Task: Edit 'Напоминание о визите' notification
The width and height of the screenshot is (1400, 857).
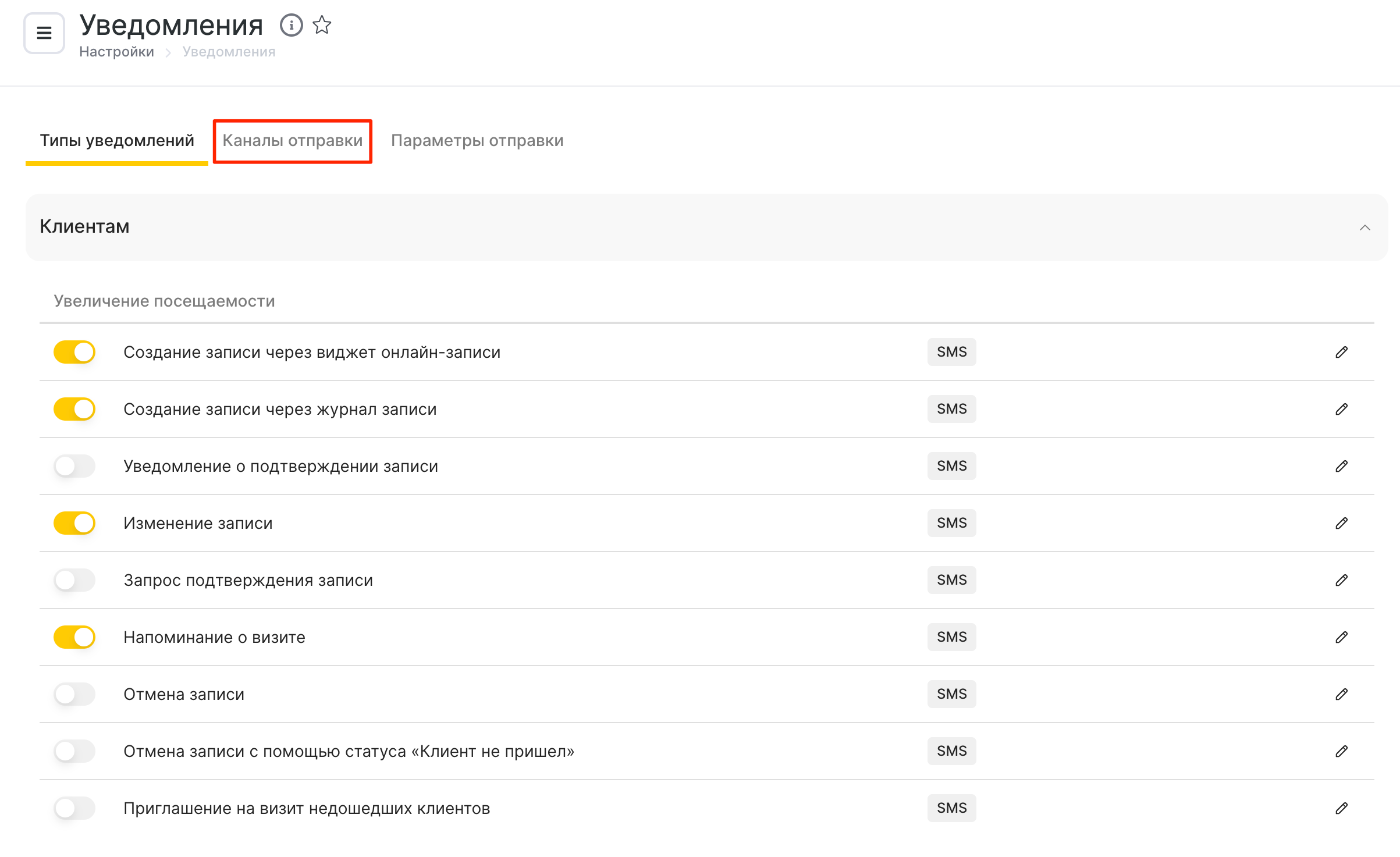Action: 1341,637
